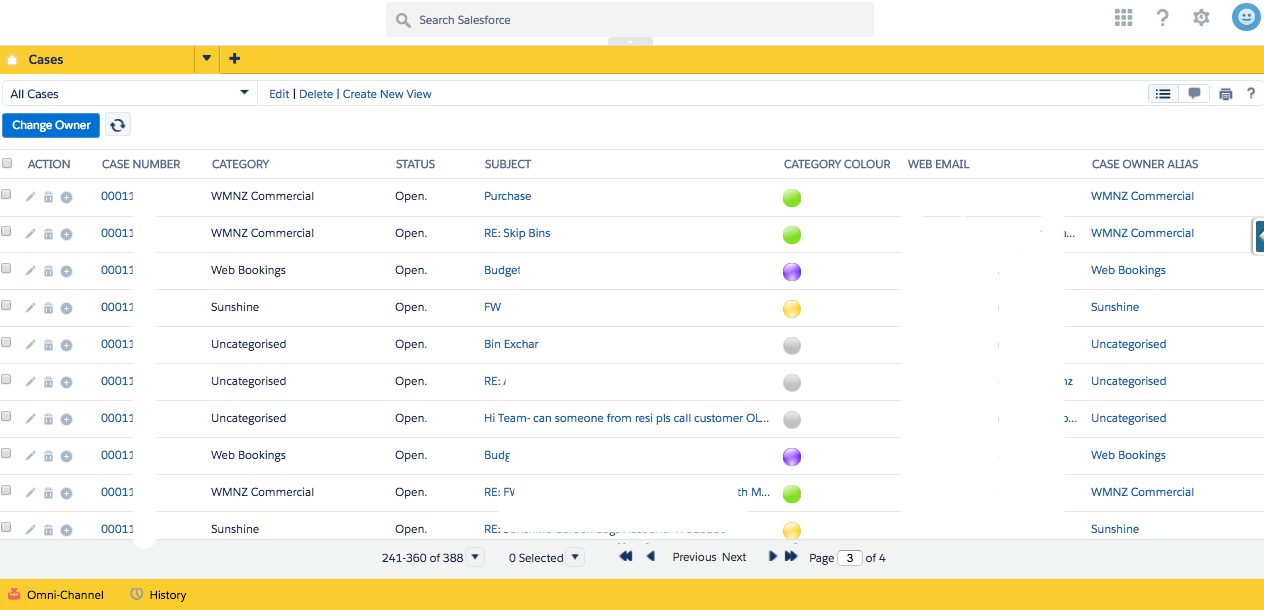This screenshot has width=1264, height=610.
Task: Click the Search Salesforce field
Action: coord(630,20)
